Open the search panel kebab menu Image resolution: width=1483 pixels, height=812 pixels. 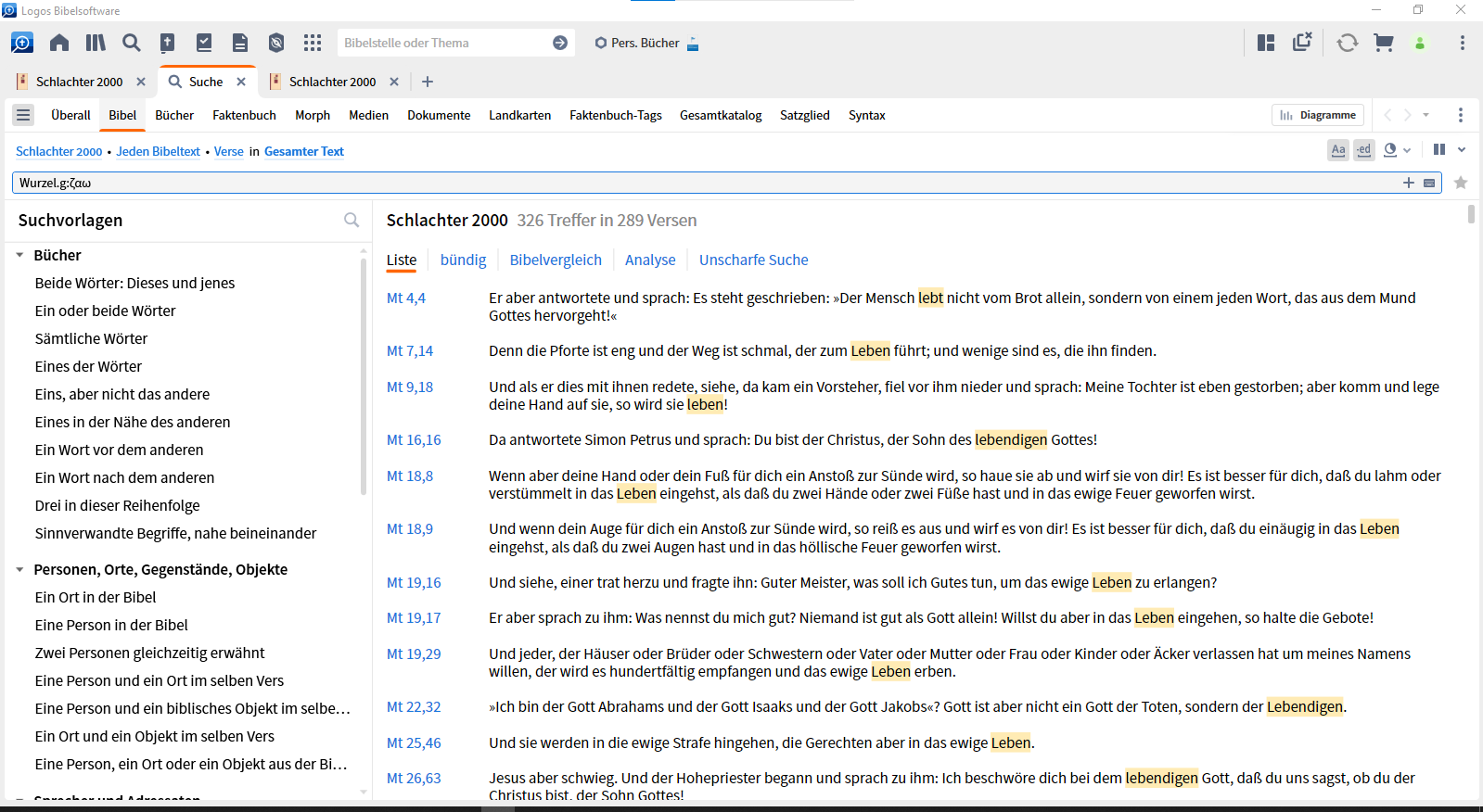(1461, 115)
